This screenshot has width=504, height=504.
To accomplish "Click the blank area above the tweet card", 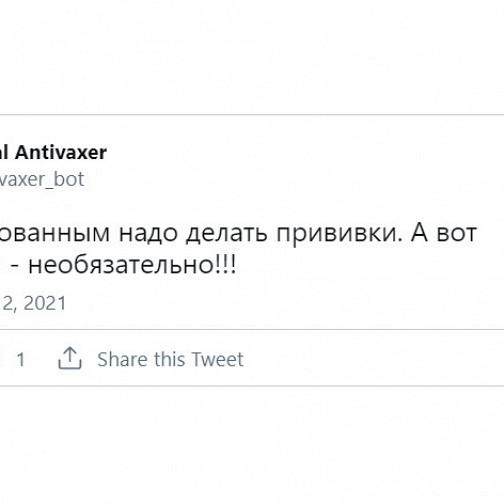I will pos(252,57).
